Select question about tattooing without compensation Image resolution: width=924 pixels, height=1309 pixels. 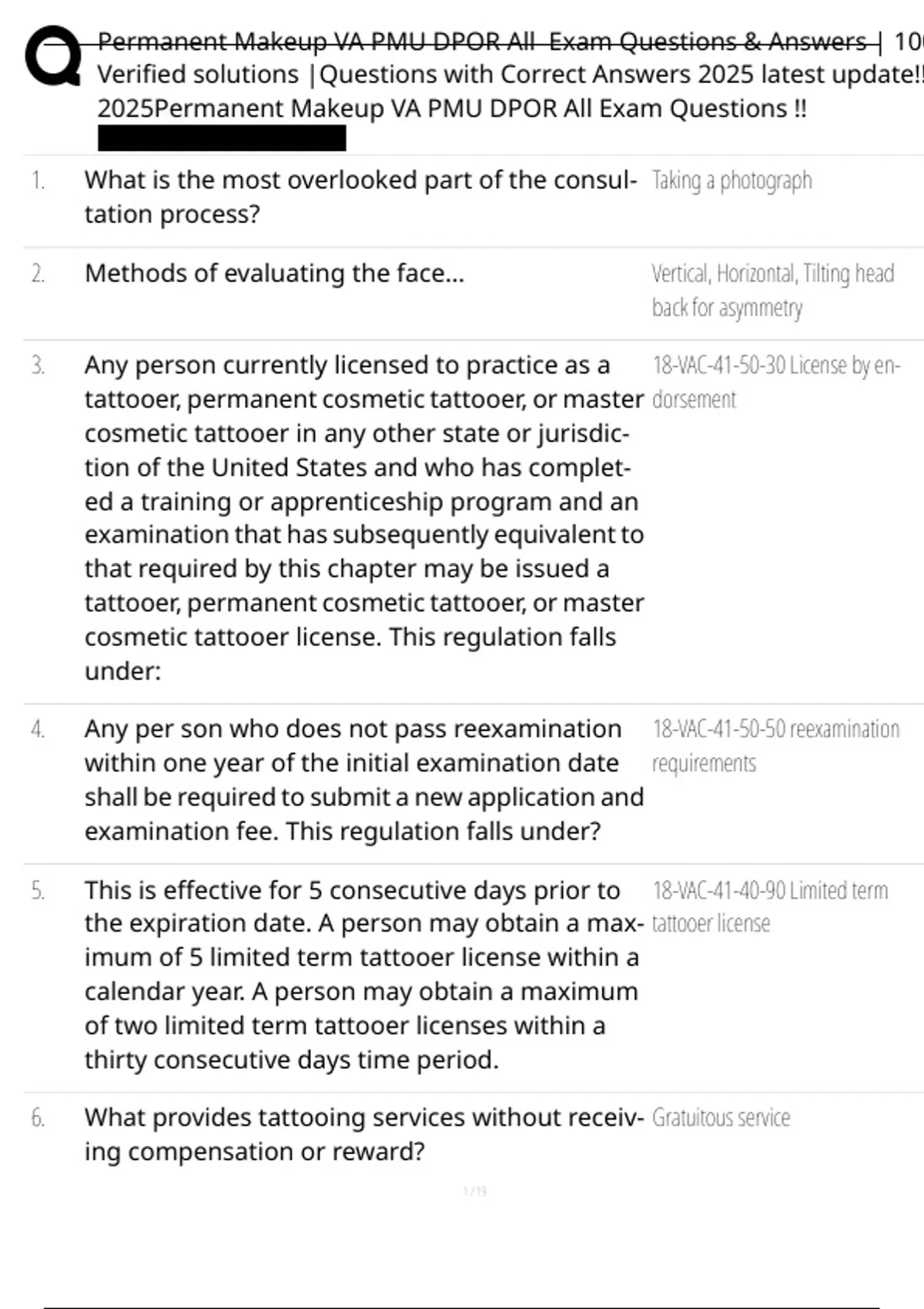(x=363, y=1134)
